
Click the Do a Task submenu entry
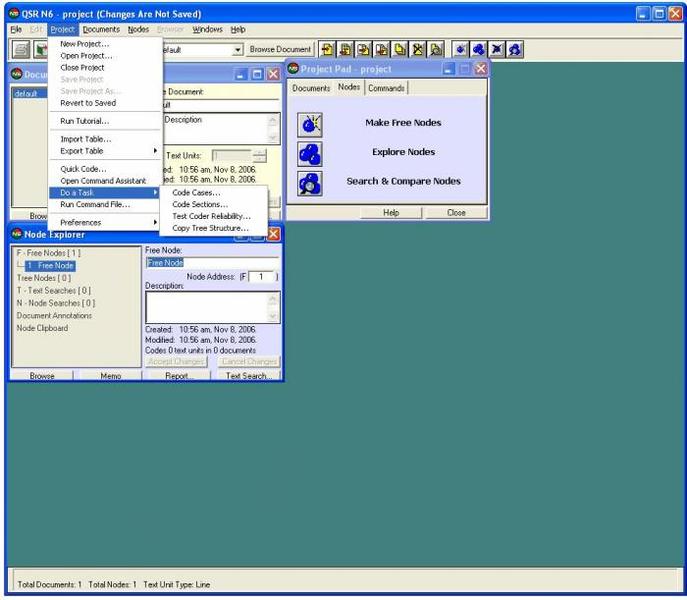point(105,193)
